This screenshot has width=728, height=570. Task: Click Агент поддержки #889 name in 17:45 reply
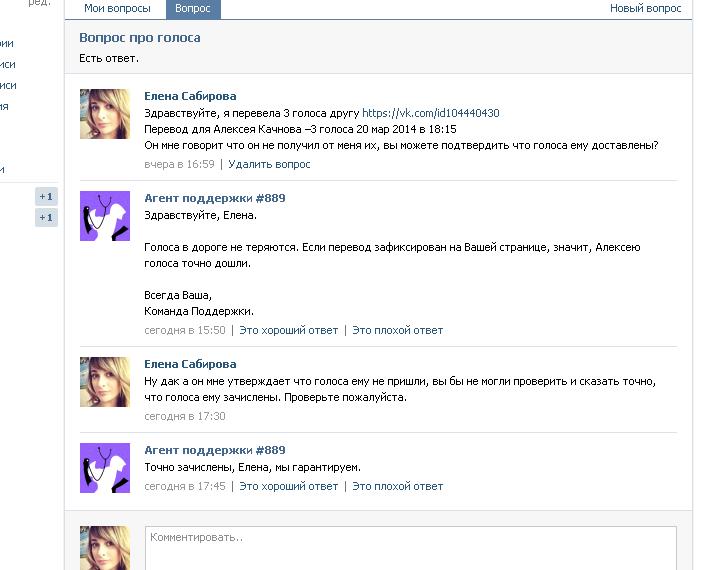[214, 450]
